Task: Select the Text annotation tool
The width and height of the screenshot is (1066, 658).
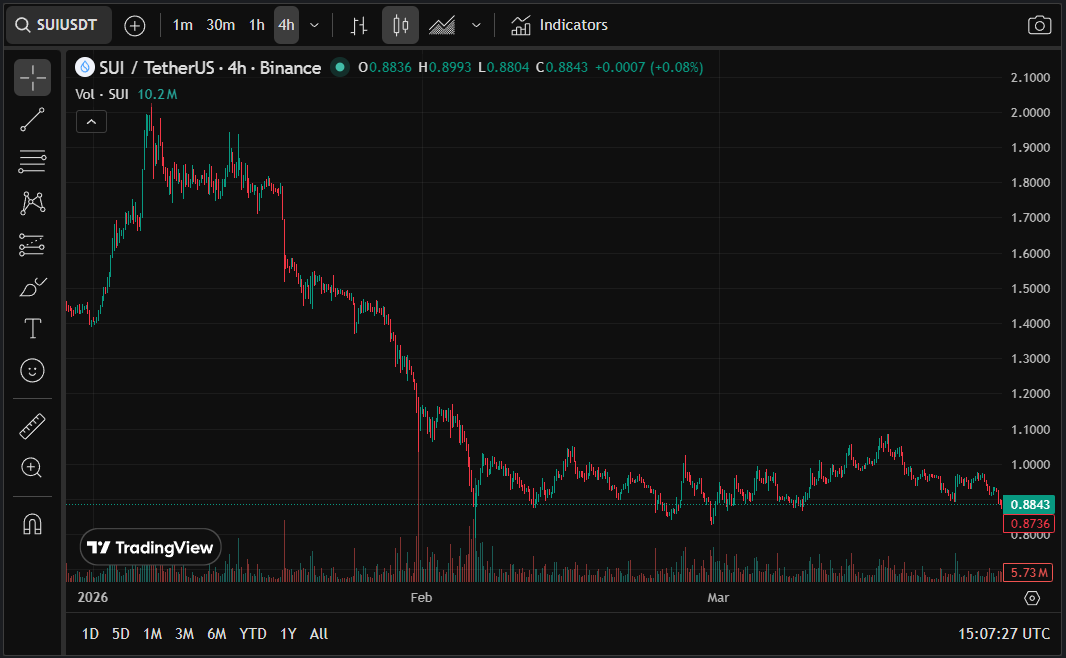Action: (x=32, y=328)
